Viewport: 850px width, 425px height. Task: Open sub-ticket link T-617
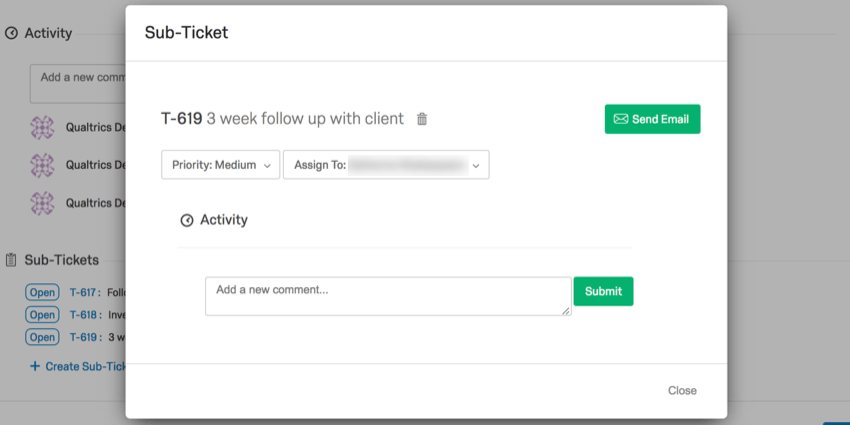click(x=86, y=293)
